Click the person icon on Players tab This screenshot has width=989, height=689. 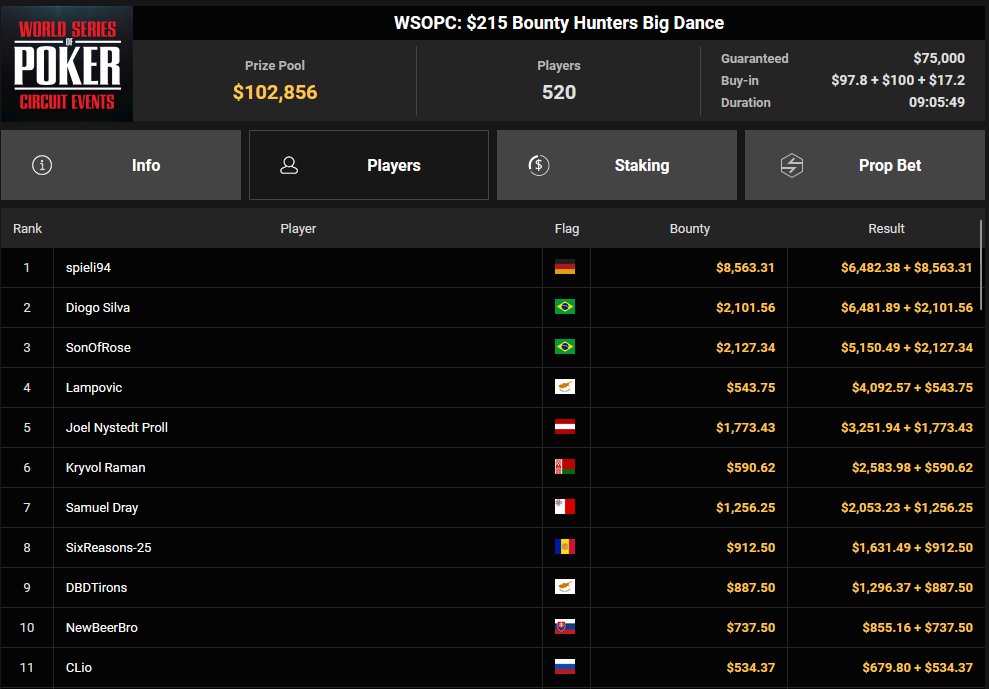click(x=289, y=165)
